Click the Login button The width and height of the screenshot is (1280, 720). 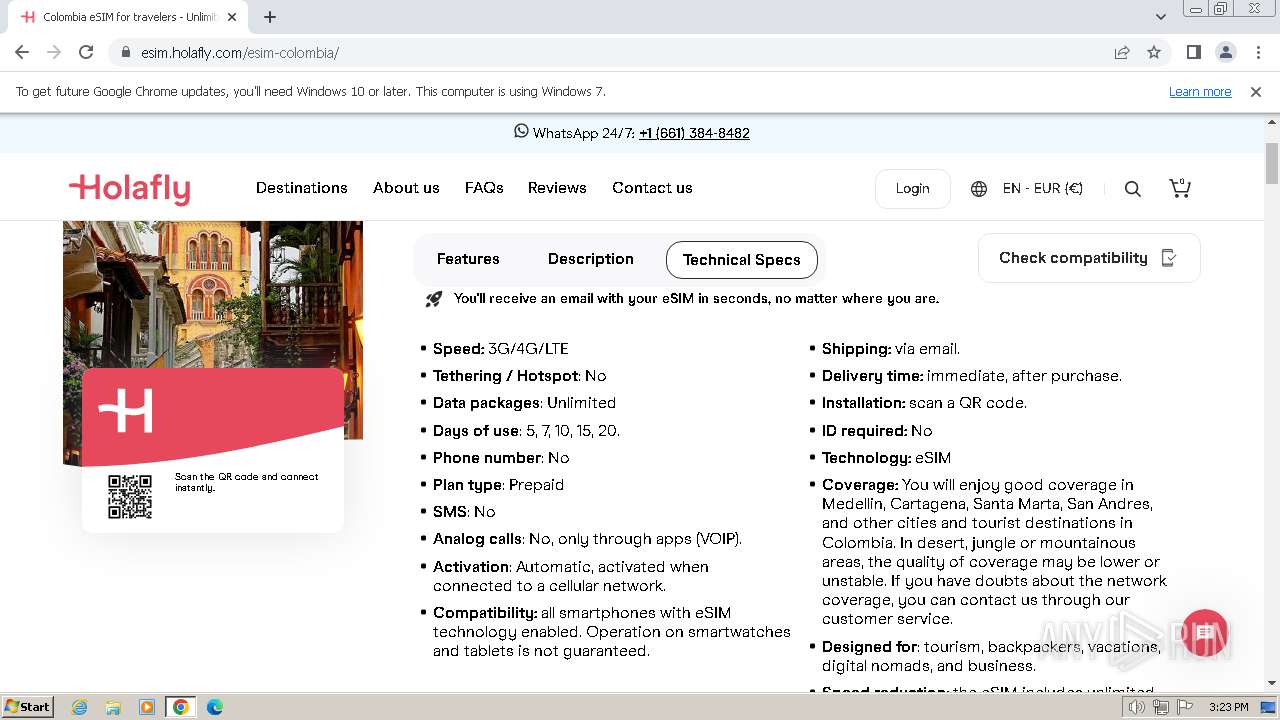pos(912,188)
